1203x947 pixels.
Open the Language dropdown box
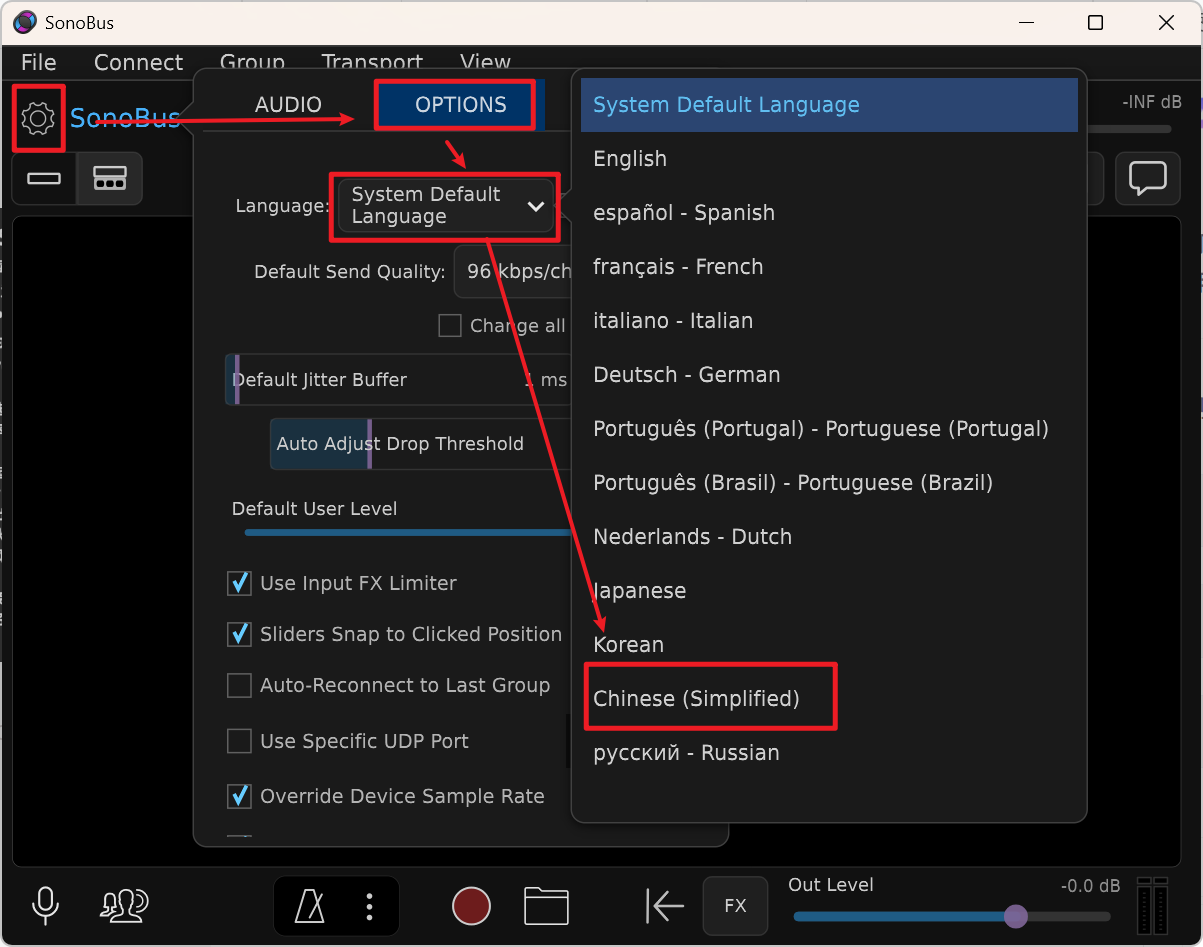[446, 206]
